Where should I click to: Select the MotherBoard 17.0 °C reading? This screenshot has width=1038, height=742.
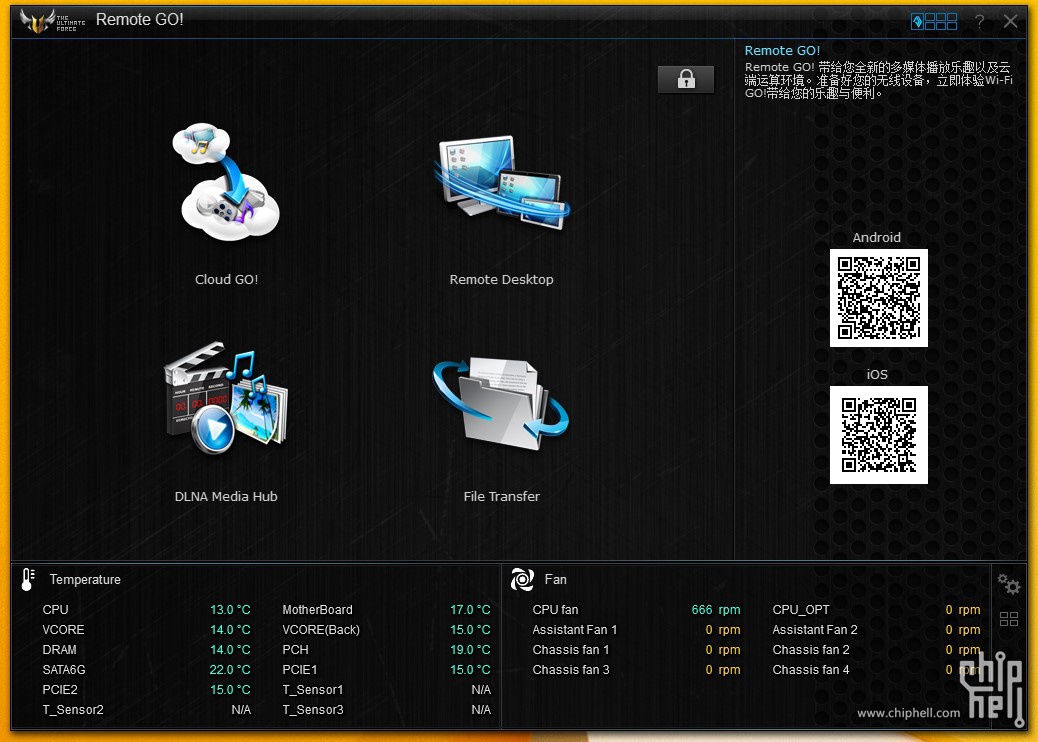471,610
